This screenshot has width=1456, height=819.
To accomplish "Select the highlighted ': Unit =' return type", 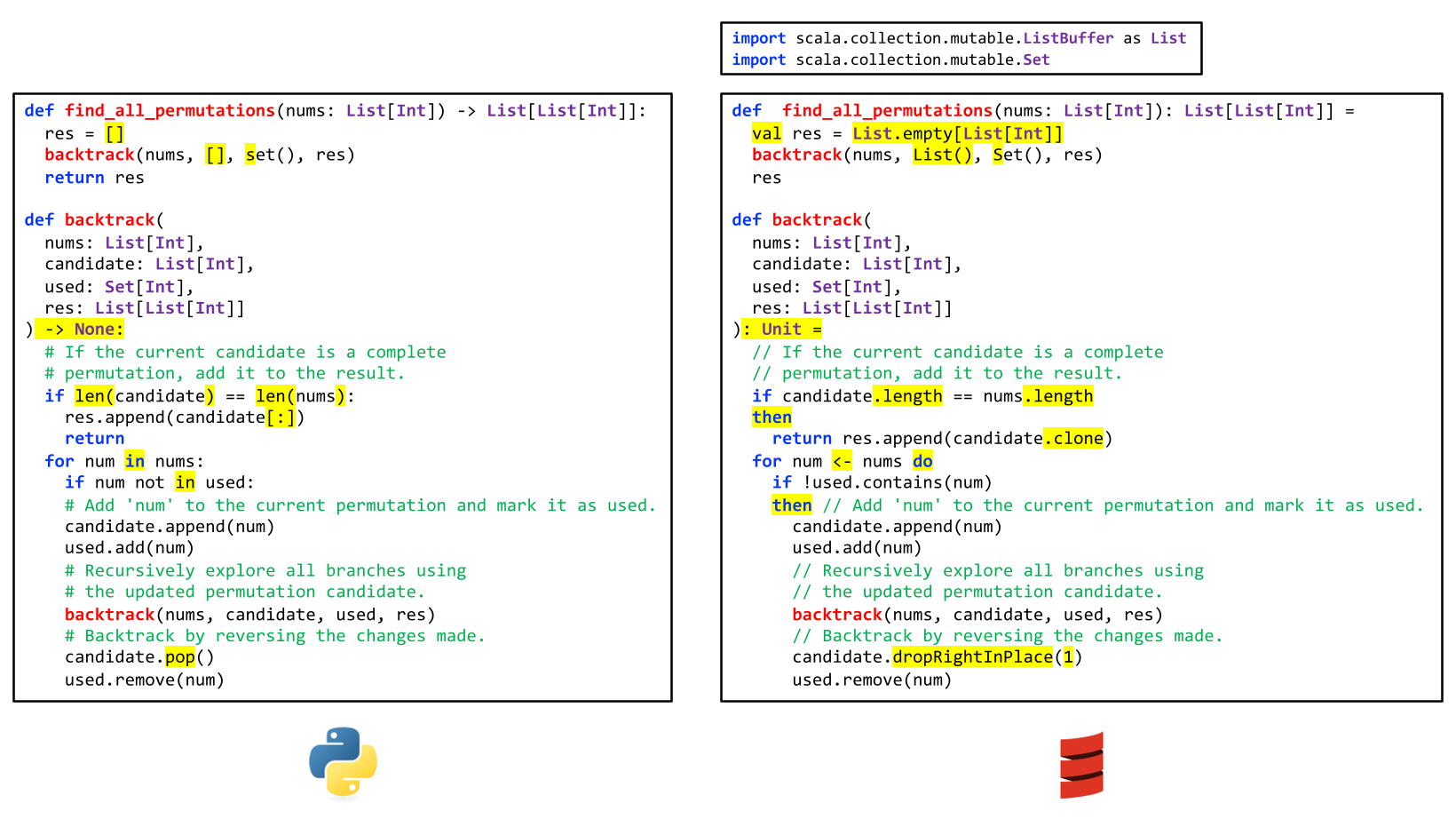I will click(x=781, y=330).
